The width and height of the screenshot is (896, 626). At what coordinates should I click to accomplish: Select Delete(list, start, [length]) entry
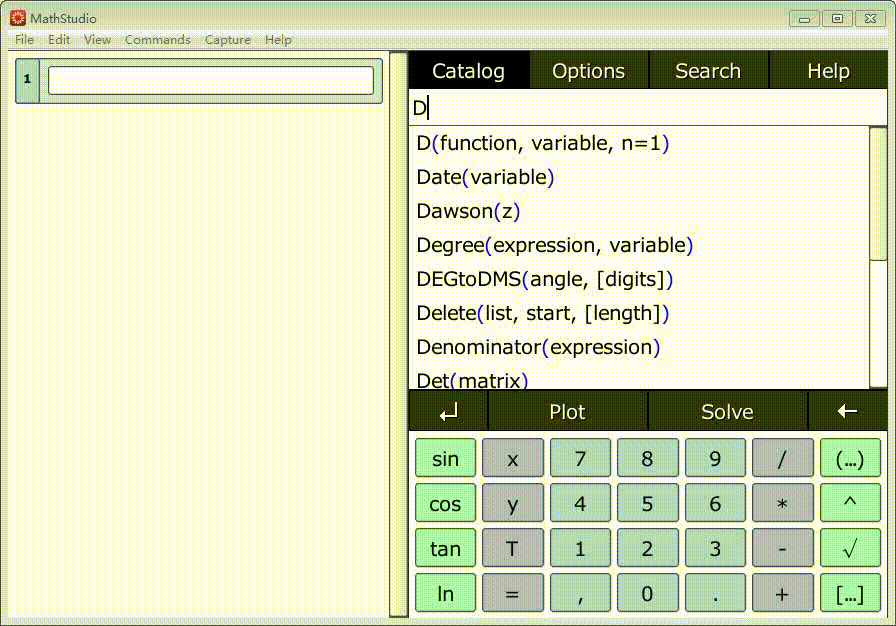(x=639, y=313)
